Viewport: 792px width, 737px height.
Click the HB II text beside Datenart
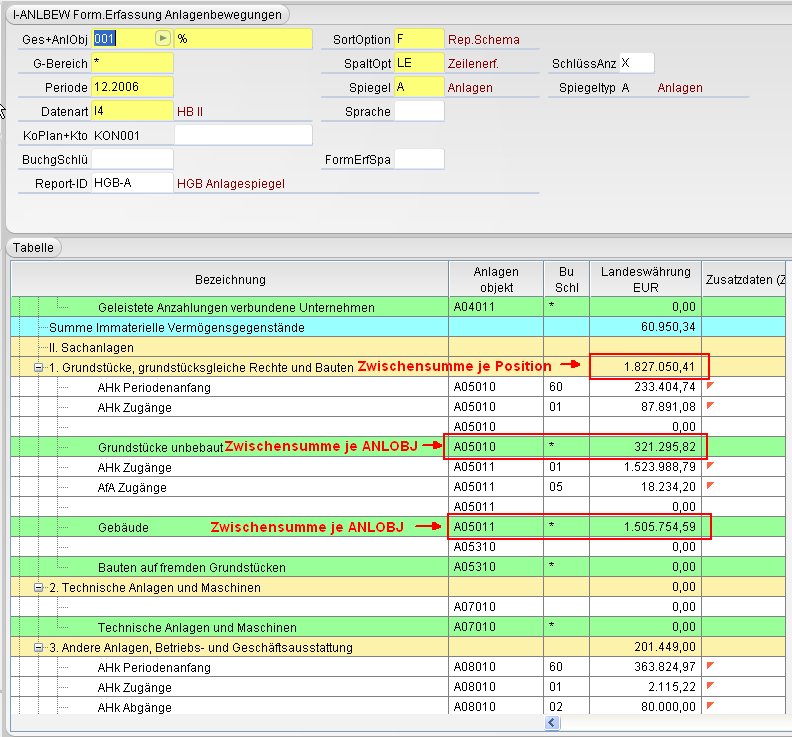click(190, 112)
